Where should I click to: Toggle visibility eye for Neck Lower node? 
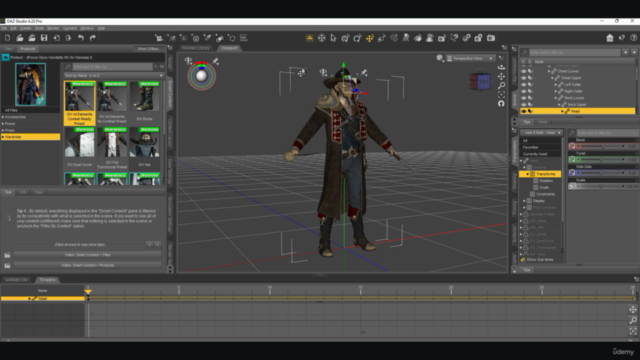[x=524, y=98]
